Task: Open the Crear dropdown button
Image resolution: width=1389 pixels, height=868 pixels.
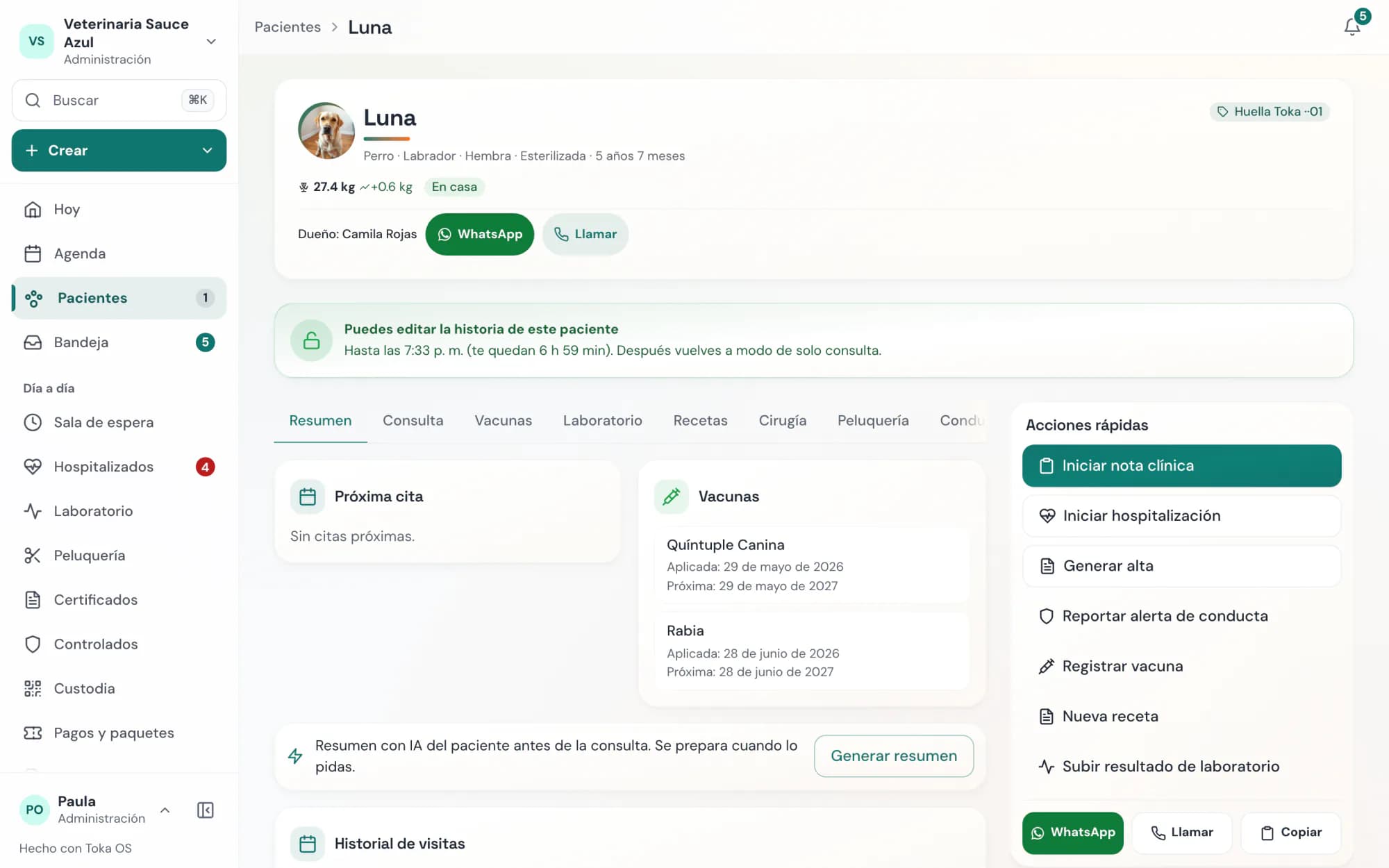Action: tap(119, 150)
